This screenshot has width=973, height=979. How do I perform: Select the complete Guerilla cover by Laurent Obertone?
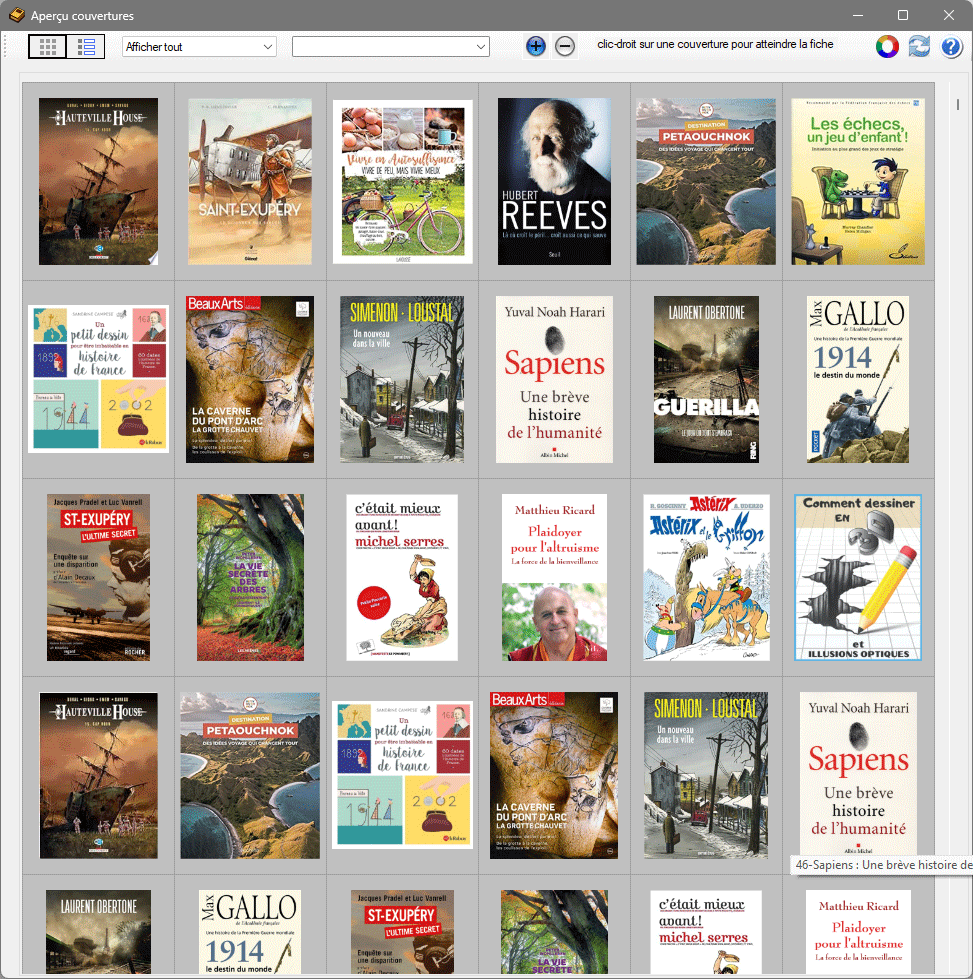coord(706,379)
